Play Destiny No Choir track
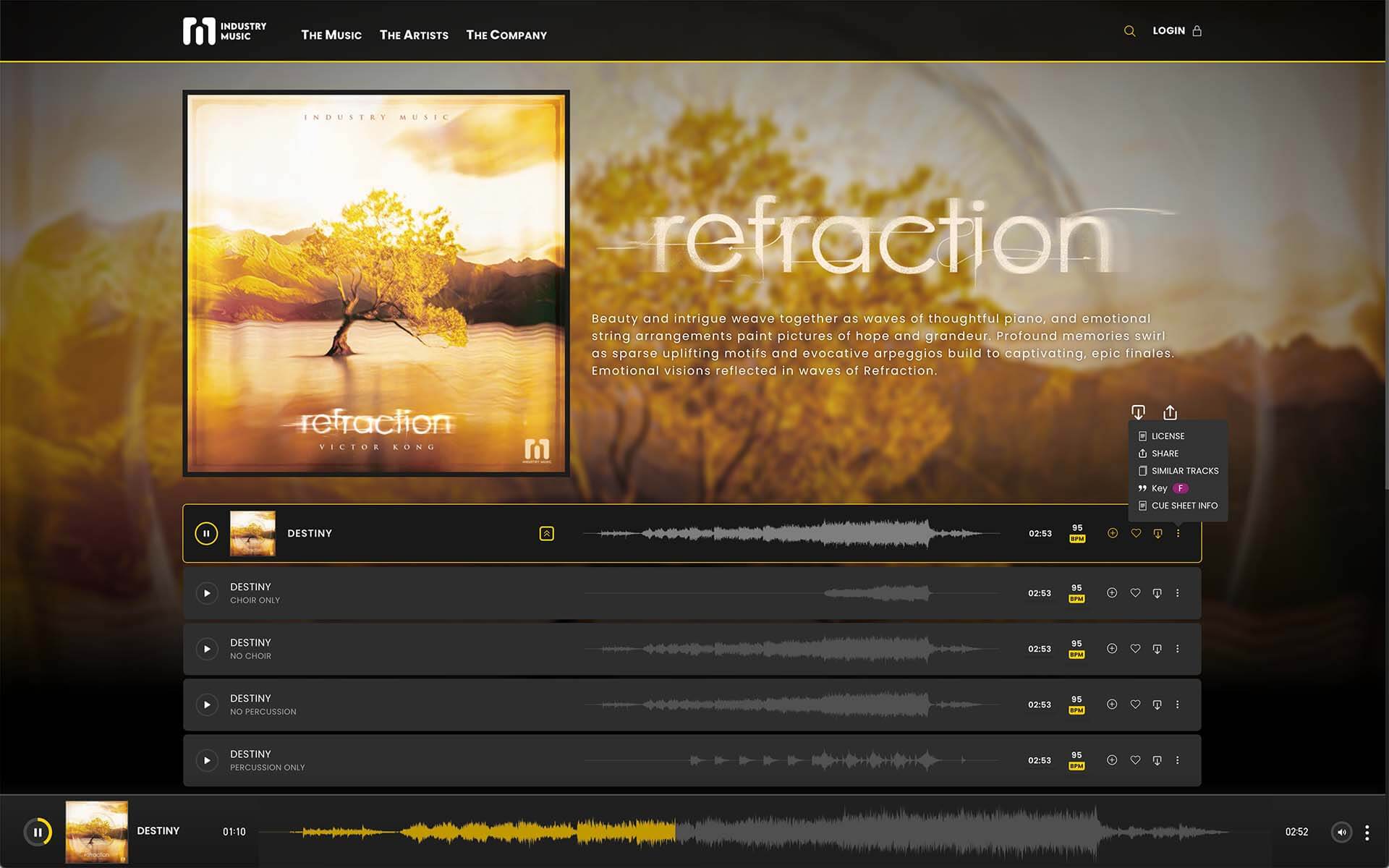 pyautogui.click(x=207, y=649)
